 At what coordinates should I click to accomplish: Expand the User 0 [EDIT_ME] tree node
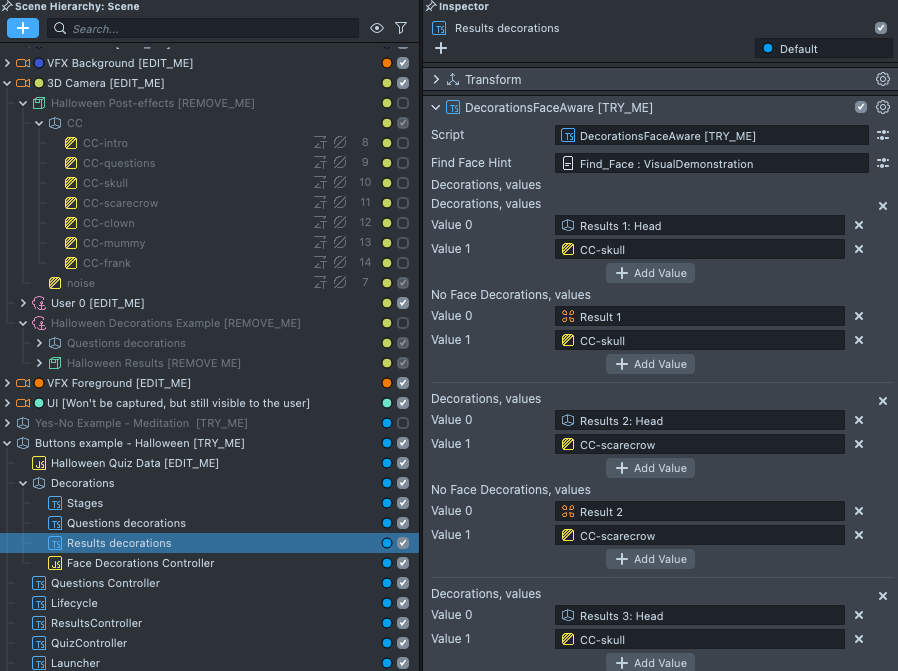point(24,303)
